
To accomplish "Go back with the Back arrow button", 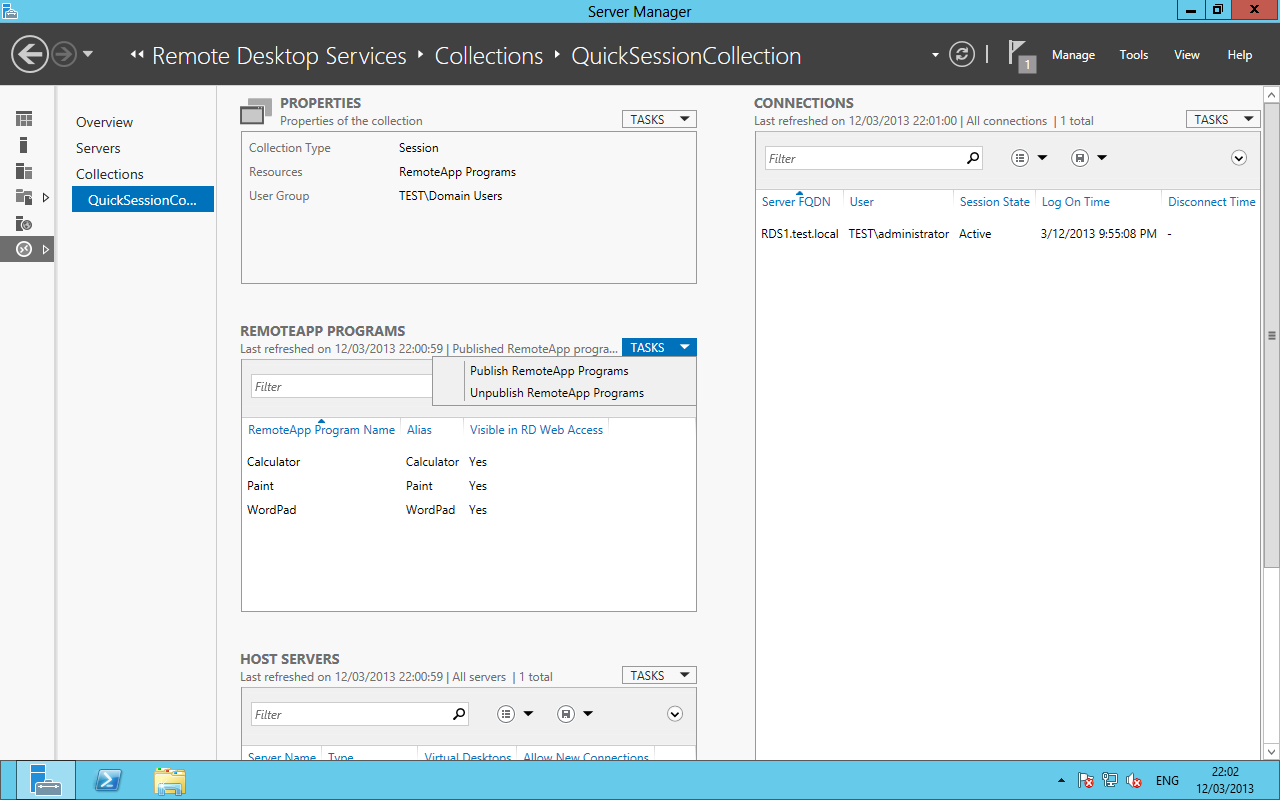I will click(x=30, y=54).
